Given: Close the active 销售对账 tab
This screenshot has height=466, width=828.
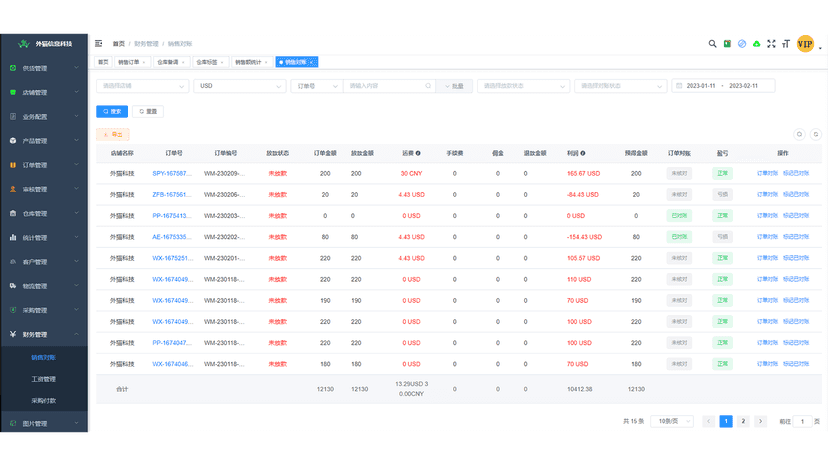Looking at the screenshot, I should [x=312, y=62].
